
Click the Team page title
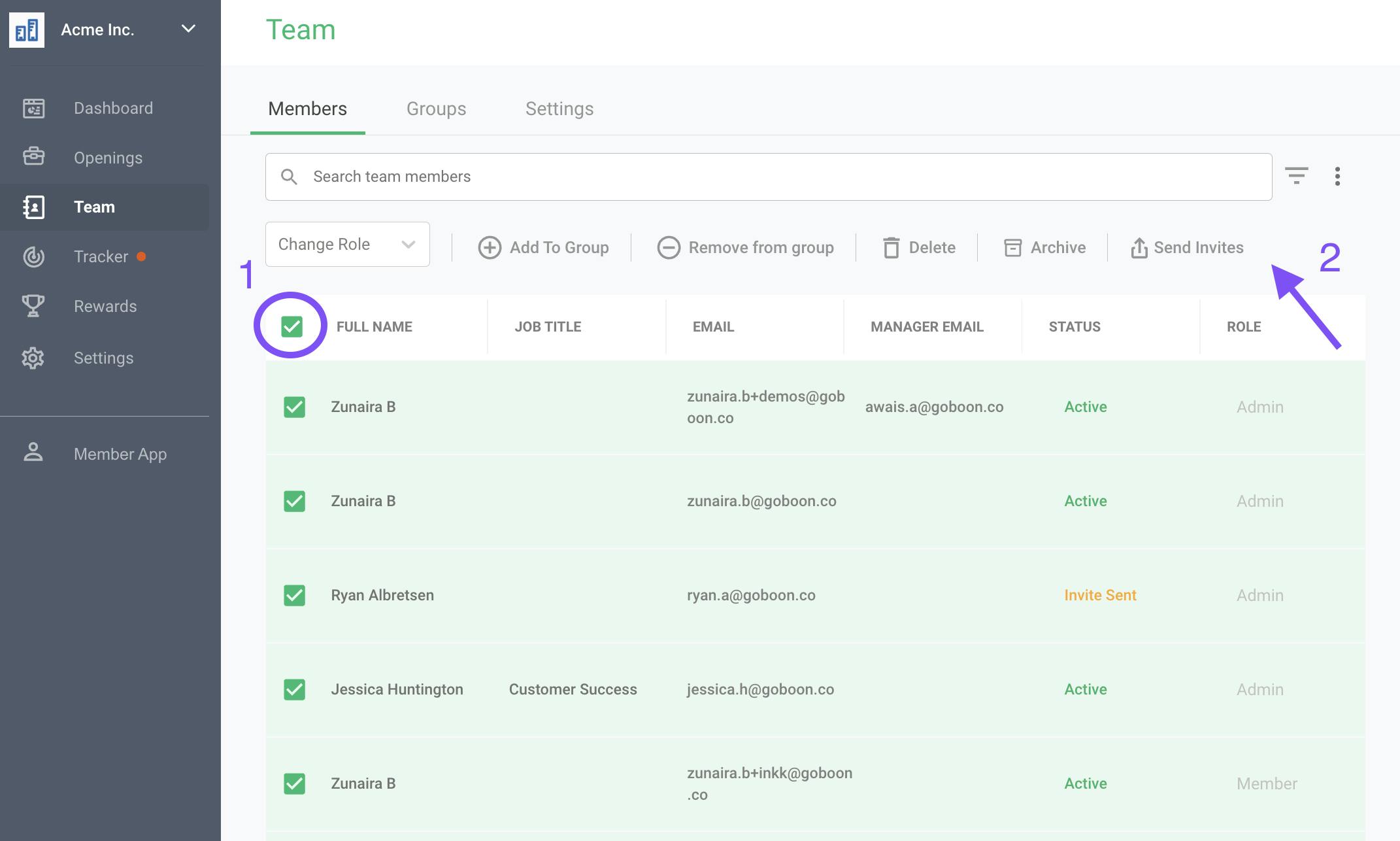tap(301, 30)
